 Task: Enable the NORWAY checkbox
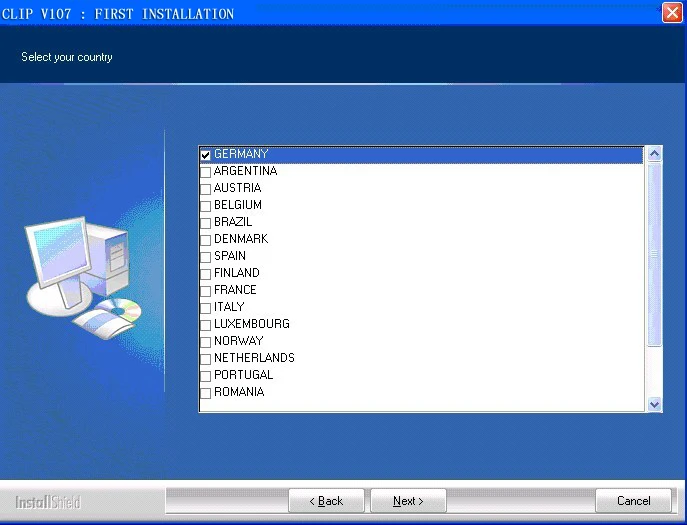205,342
